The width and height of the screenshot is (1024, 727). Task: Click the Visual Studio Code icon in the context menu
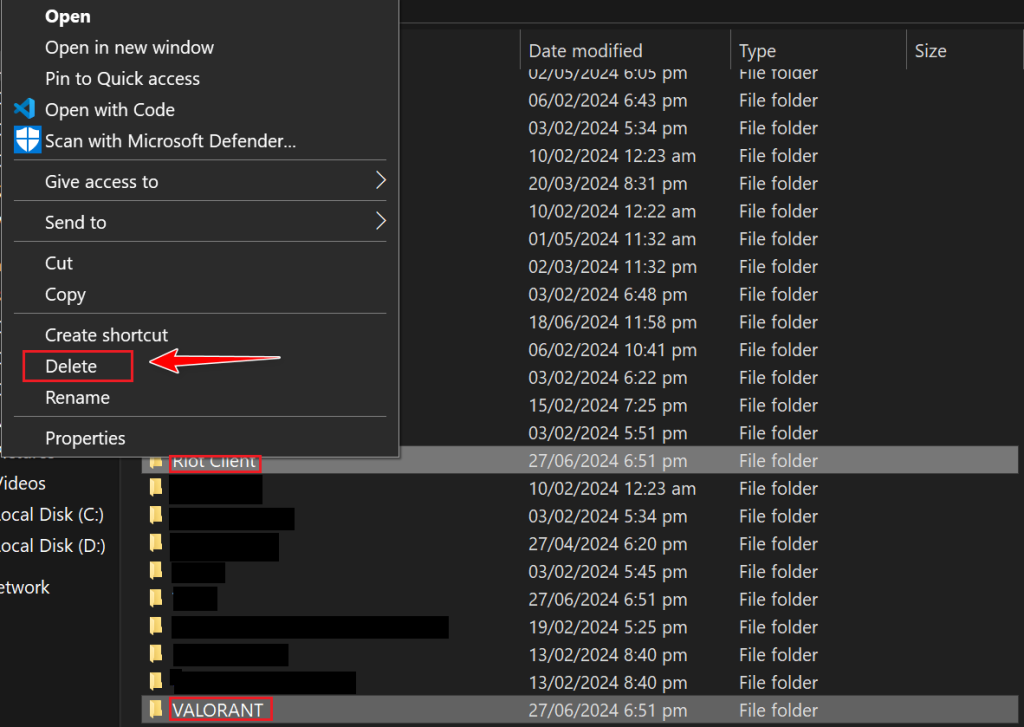25,108
